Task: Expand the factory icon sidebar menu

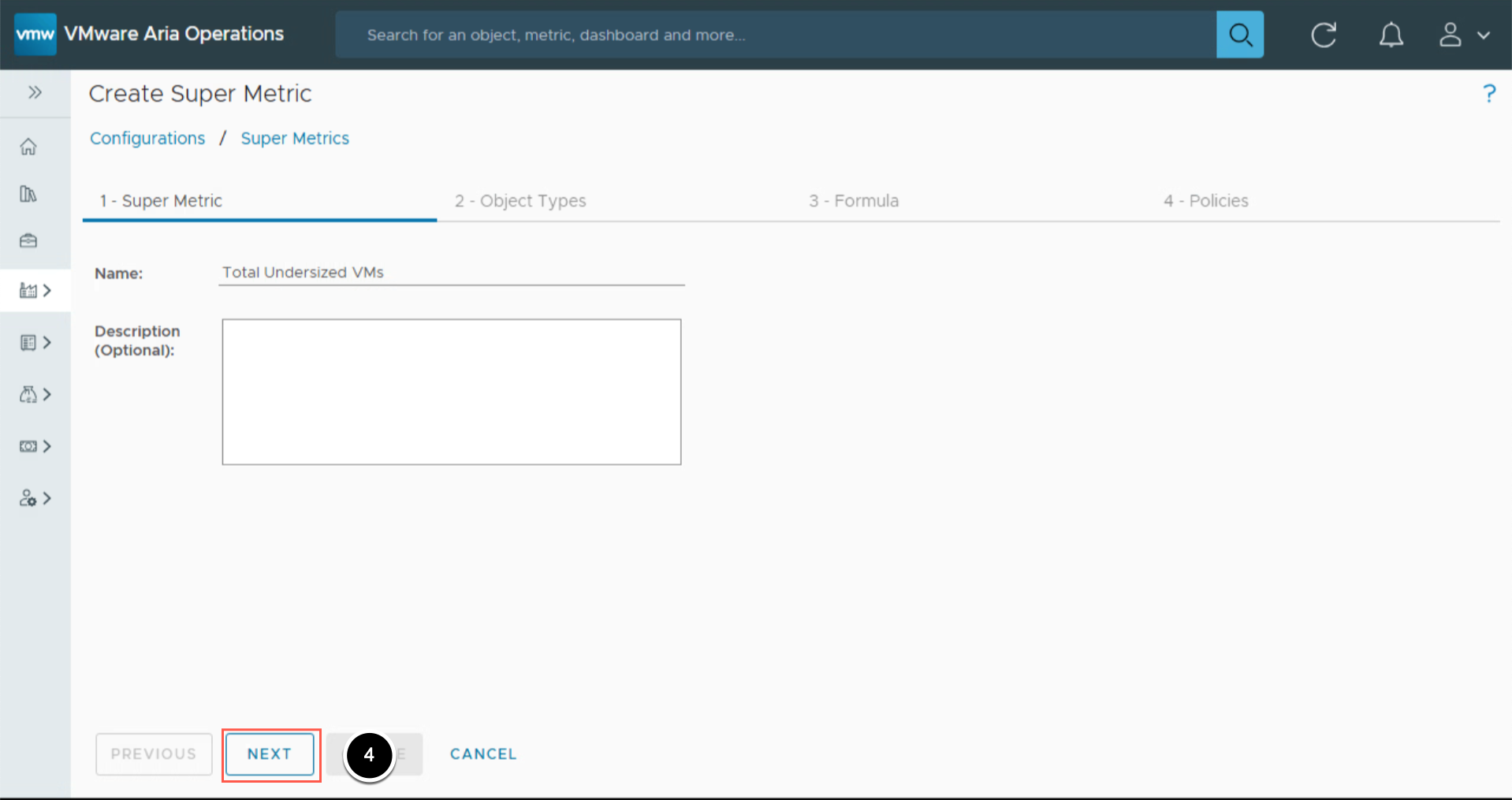Action: [x=35, y=291]
